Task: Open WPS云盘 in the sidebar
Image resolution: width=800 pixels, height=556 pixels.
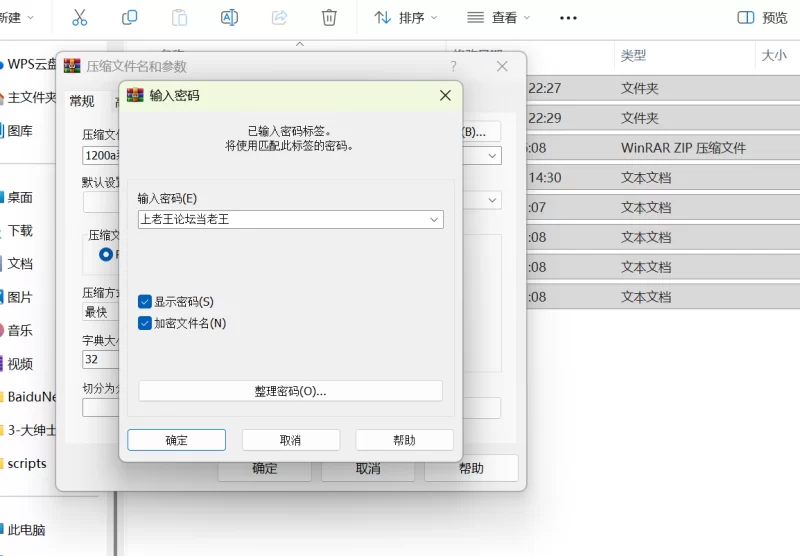Action: pos(30,64)
